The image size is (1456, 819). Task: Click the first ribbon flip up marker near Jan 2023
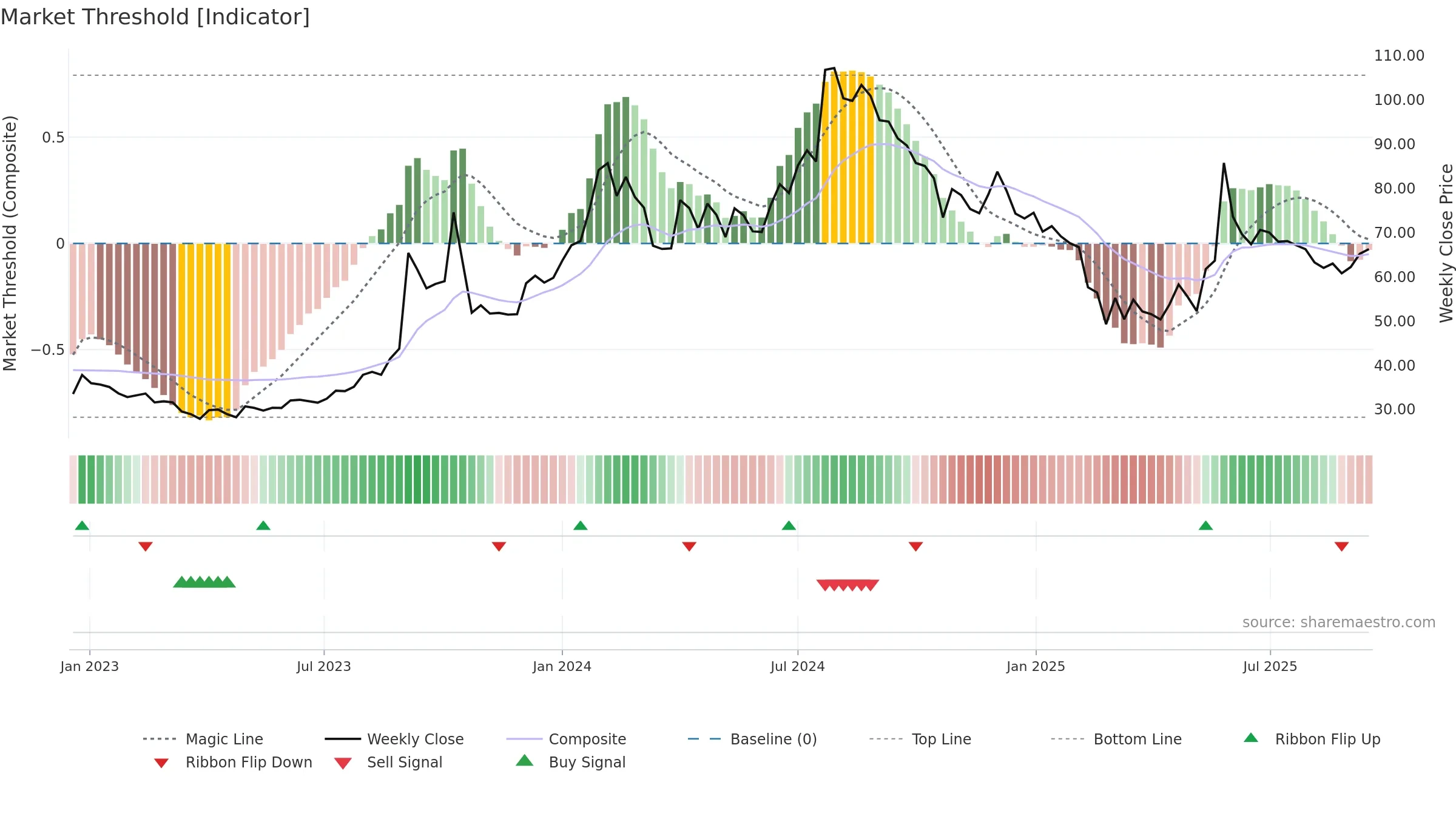point(82,525)
